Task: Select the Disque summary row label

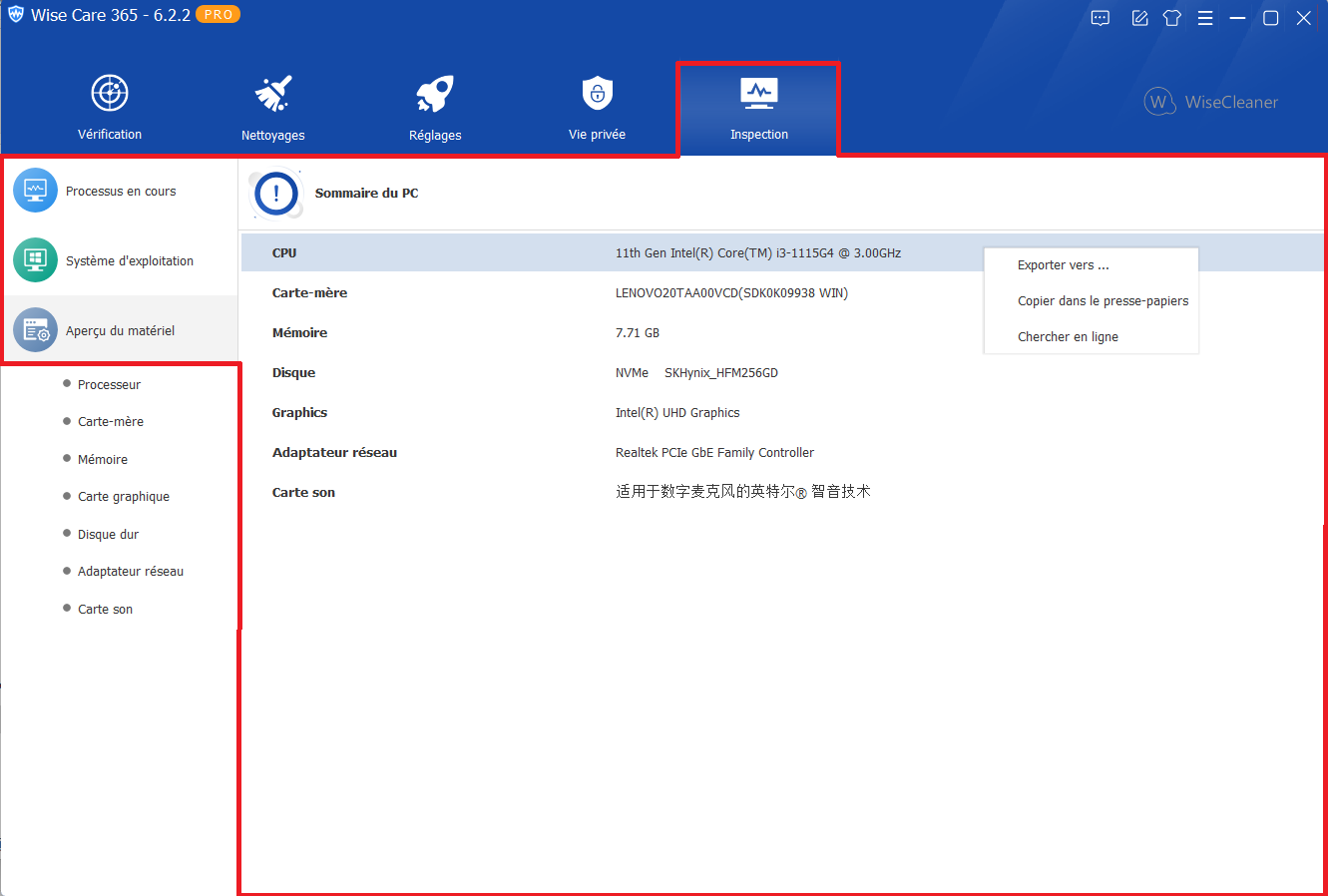Action: click(x=293, y=373)
